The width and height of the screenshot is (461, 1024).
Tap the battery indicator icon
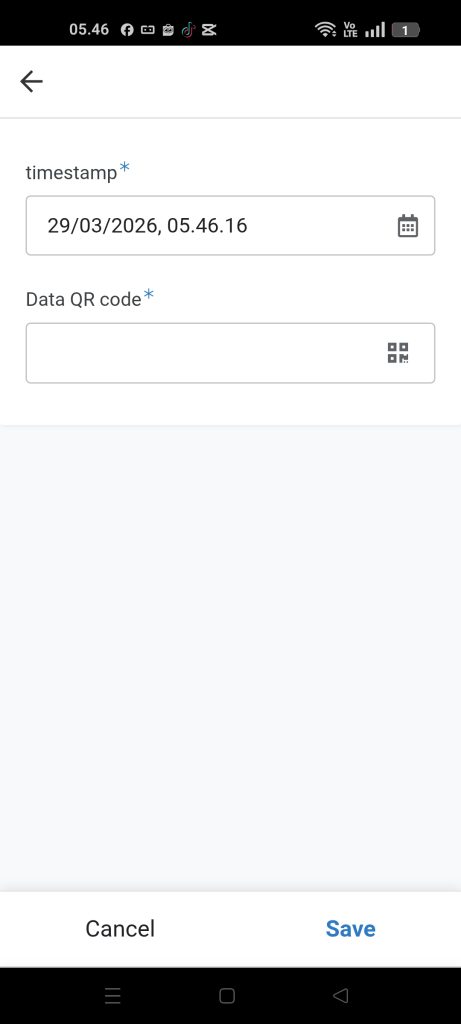(x=405, y=30)
